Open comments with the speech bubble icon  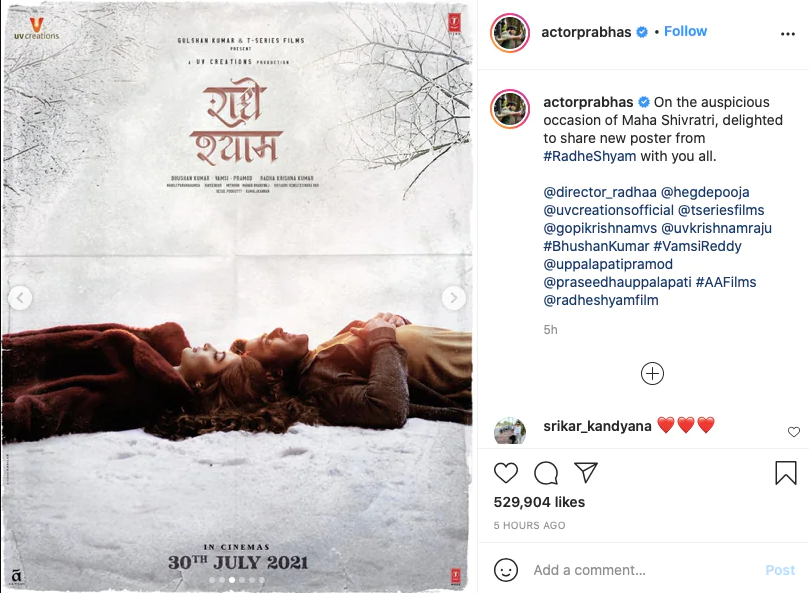coord(546,473)
